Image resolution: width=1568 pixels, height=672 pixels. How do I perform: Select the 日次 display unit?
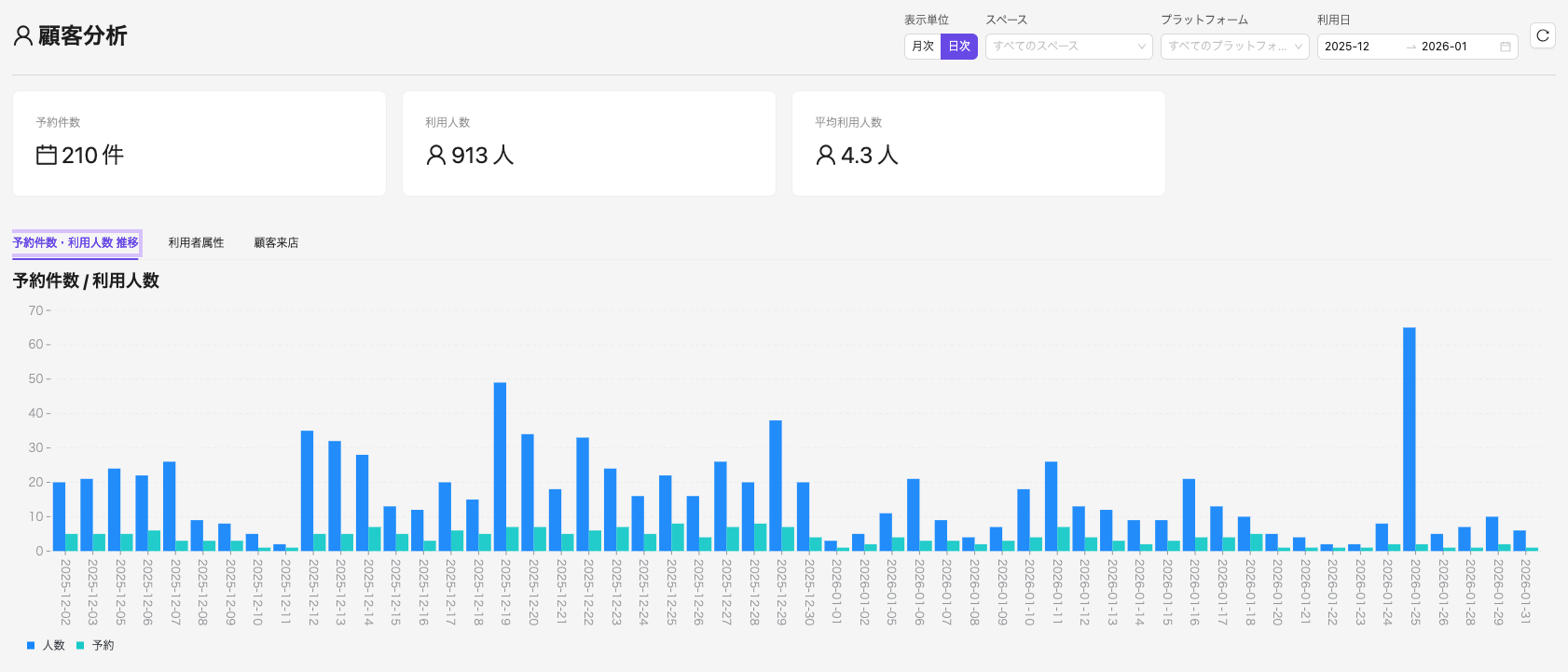(x=959, y=47)
